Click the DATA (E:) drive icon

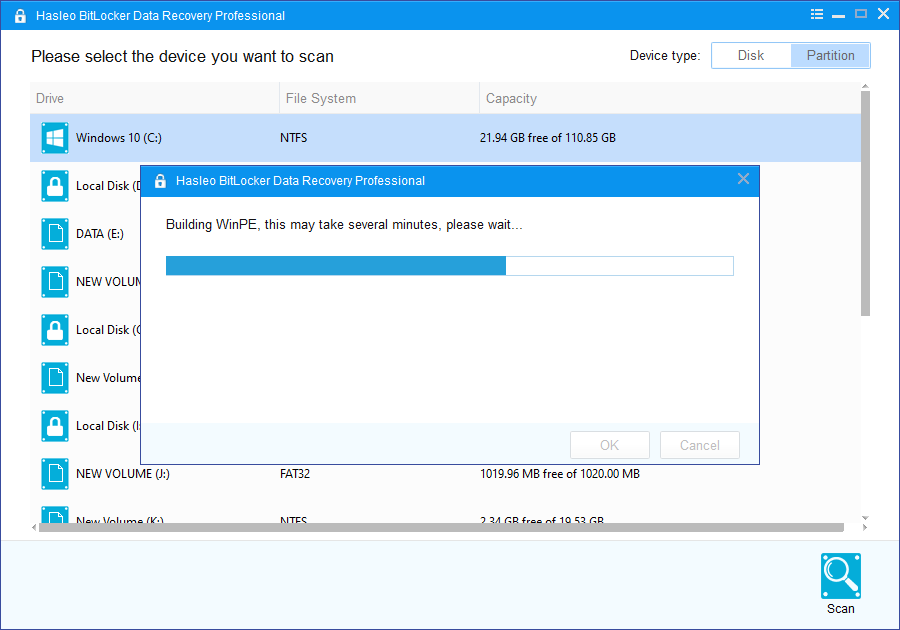point(55,234)
